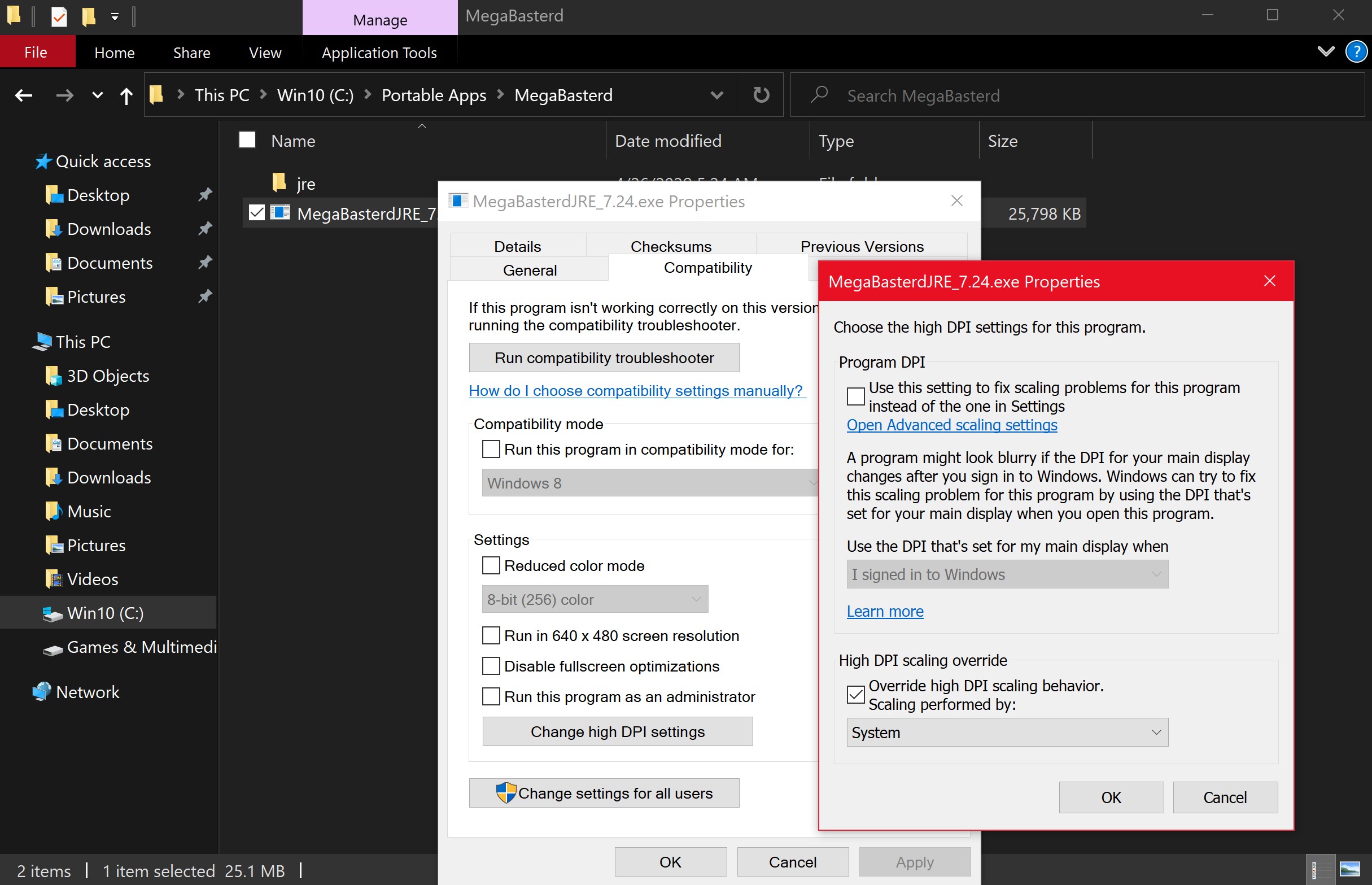Open the Windows 8 compatibility mode dropdown
The image size is (1372, 885).
pyautogui.click(x=650, y=483)
